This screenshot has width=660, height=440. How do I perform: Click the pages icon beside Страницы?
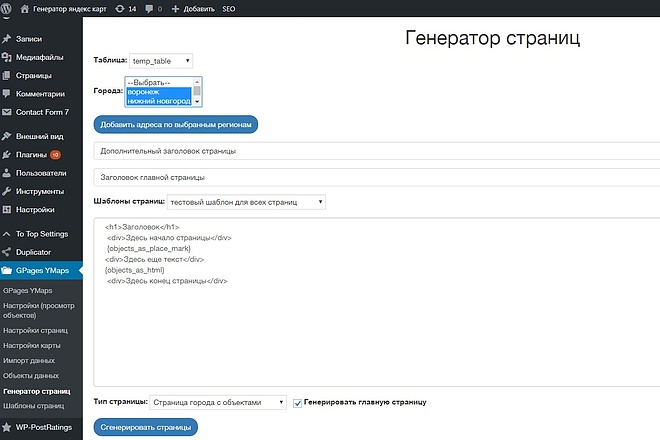tap(6, 75)
